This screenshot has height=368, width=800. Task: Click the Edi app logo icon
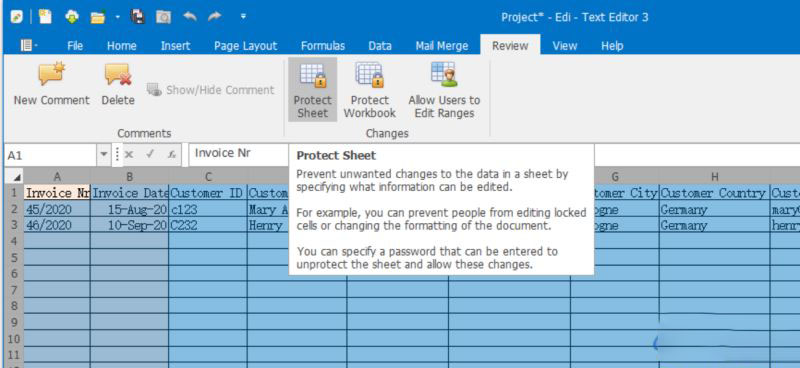[16, 17]
